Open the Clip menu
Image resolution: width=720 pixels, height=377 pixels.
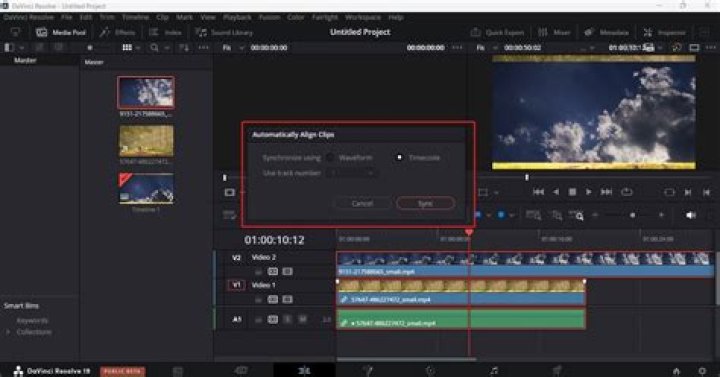coord(163,17)
